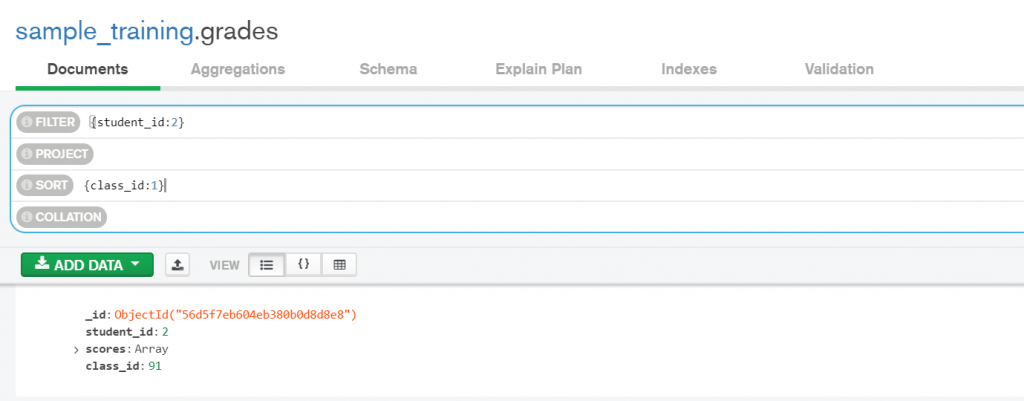
Task: Click the PROJECT info icon
Action: pyautogui.click(x=27, y=154)
